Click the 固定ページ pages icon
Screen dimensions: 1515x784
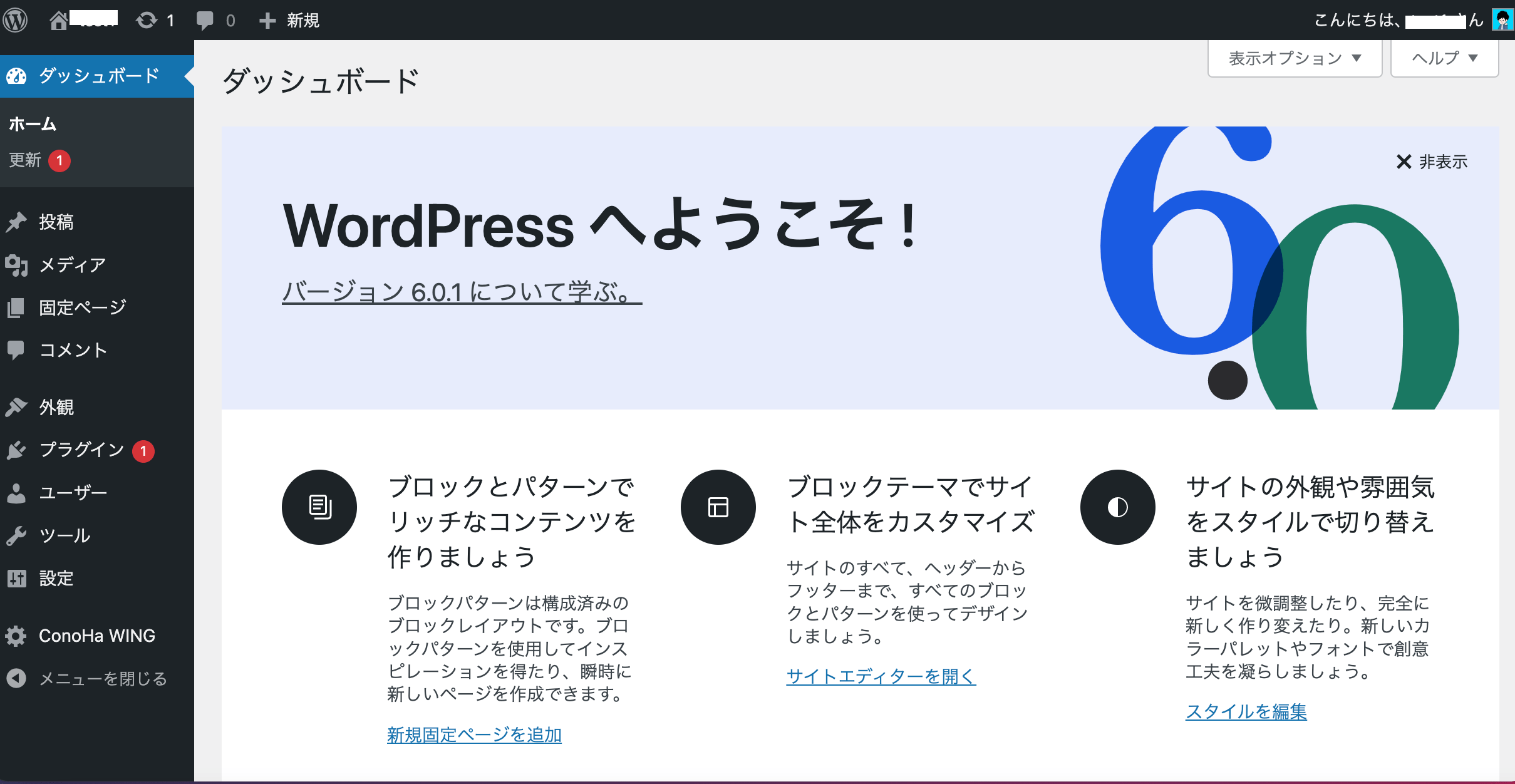pos(16,307)
